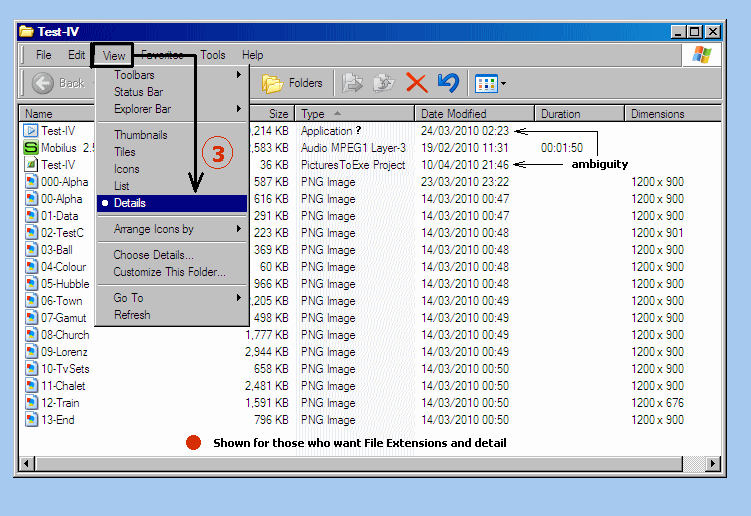Click the Dimensions column header
751x516 pixels.
click(x=657, y=114)
